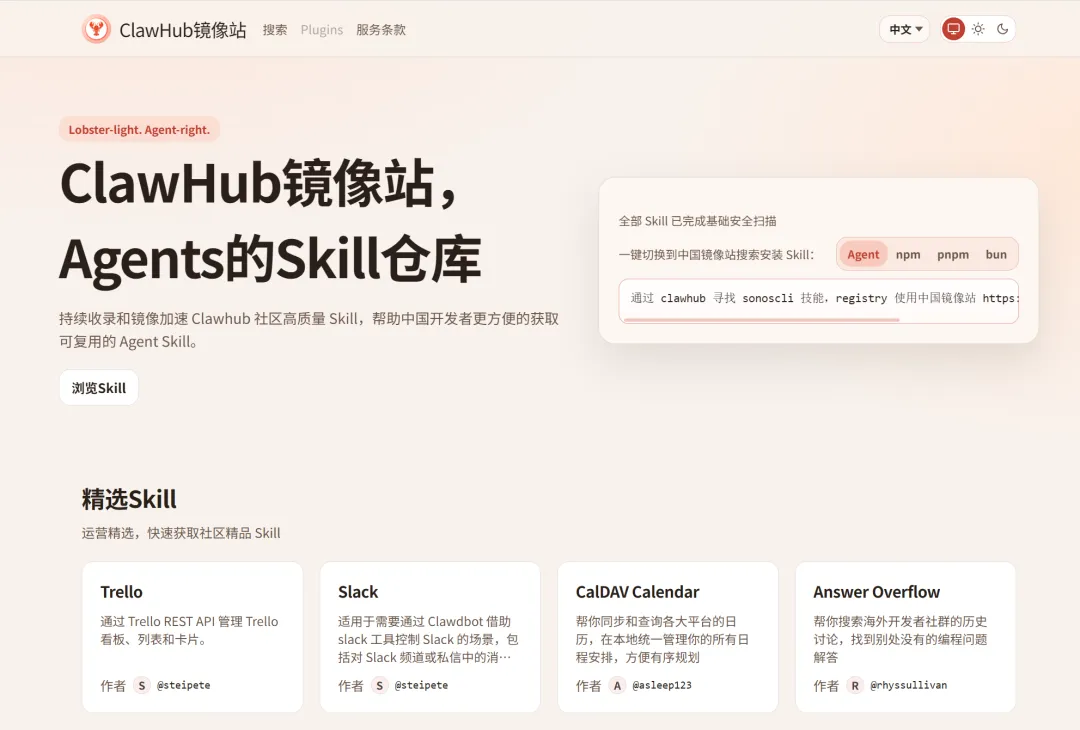Click the CalDAV Calendar description text

[x=663, y=639]
